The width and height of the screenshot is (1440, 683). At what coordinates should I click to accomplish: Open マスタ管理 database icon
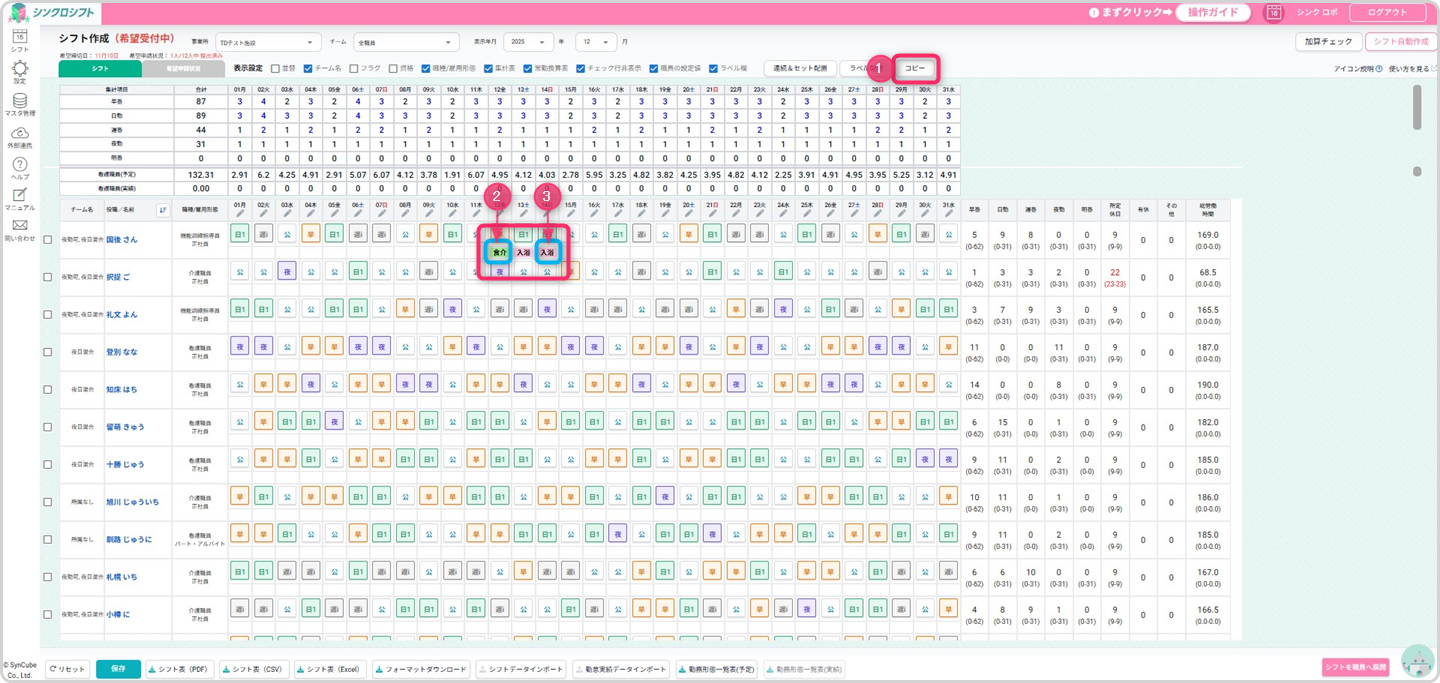19,101
